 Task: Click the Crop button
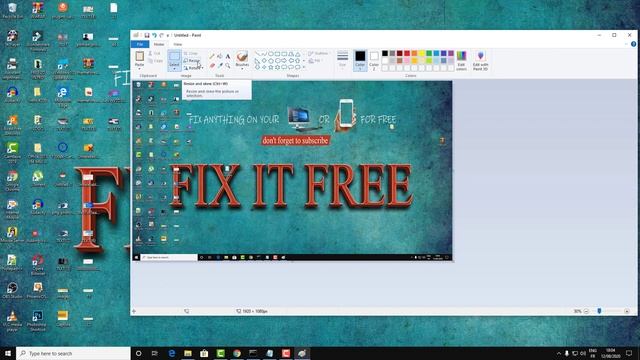191,53
